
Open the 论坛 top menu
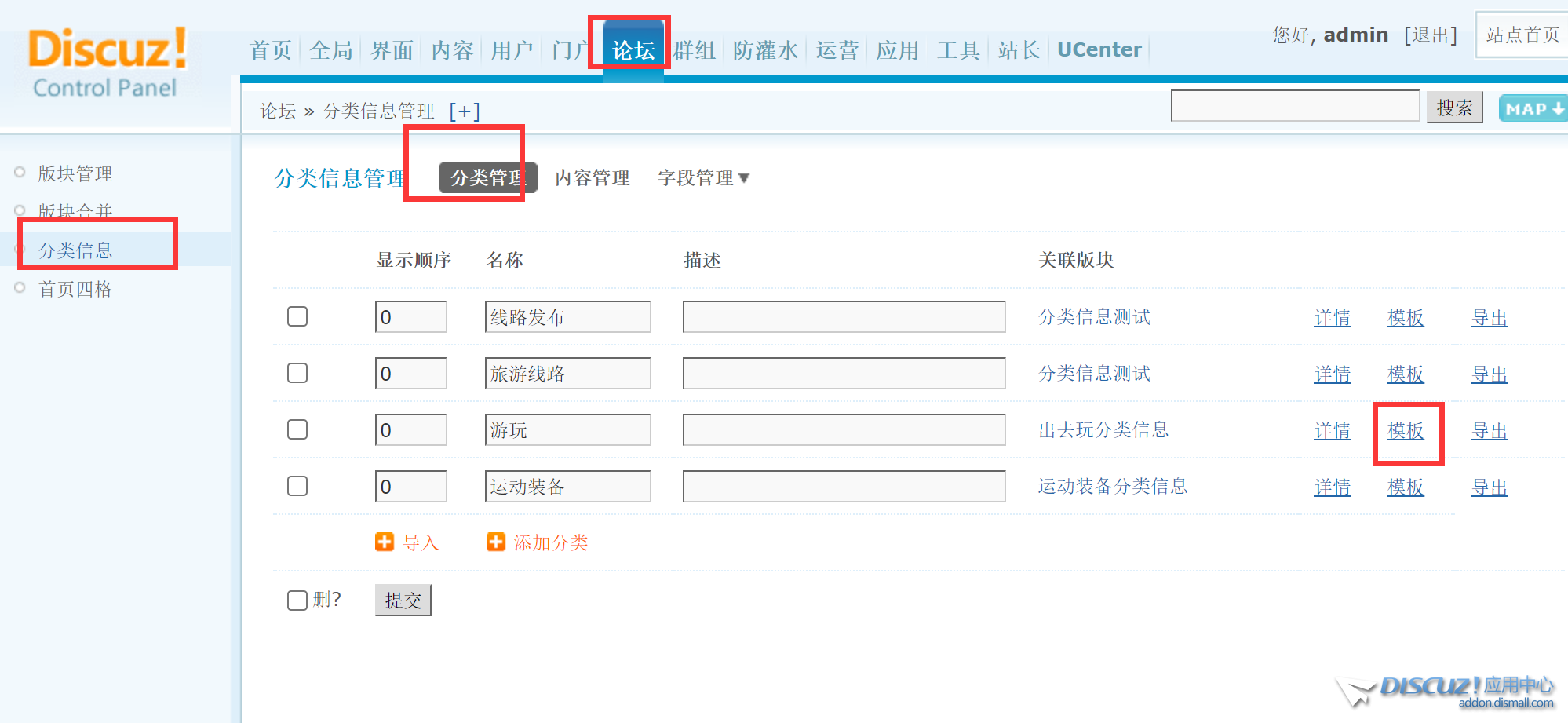[x=633, y=50]
